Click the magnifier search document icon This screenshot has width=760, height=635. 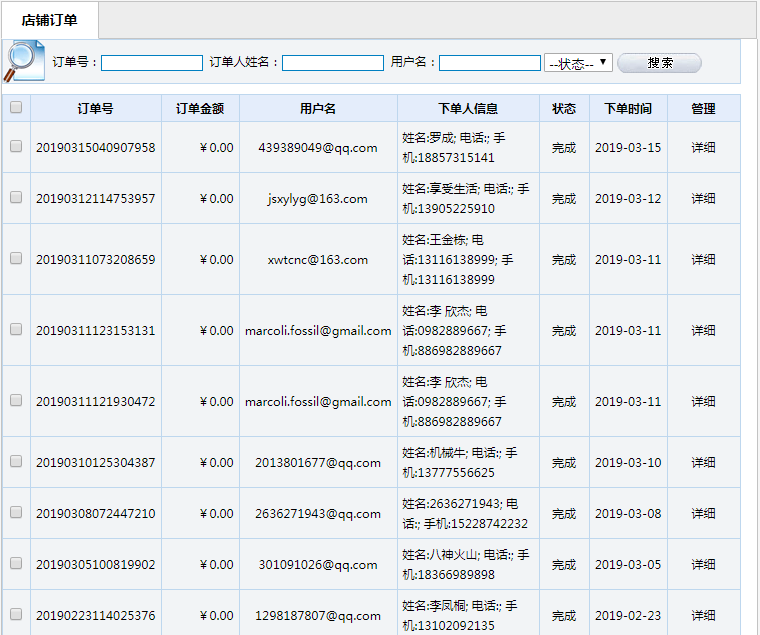pyautogui.click(x=24, y=61)
